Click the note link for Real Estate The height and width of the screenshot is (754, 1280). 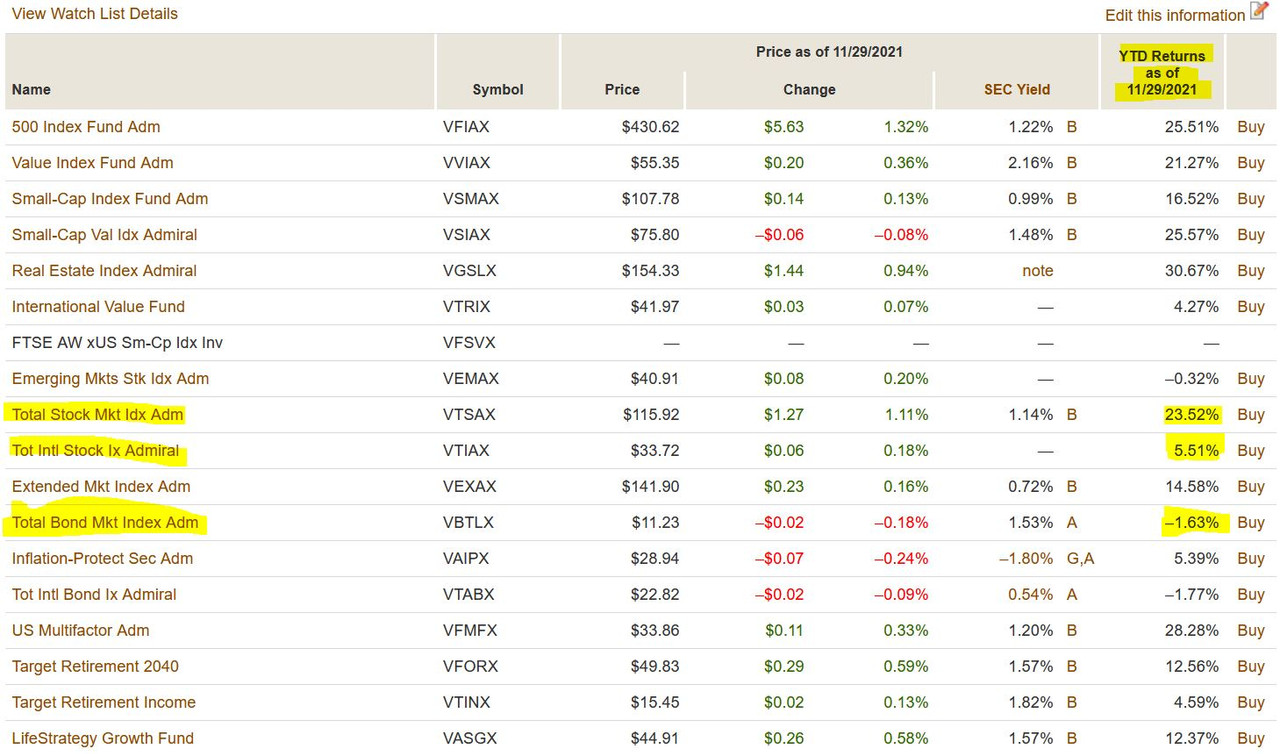click(1037, 270)
